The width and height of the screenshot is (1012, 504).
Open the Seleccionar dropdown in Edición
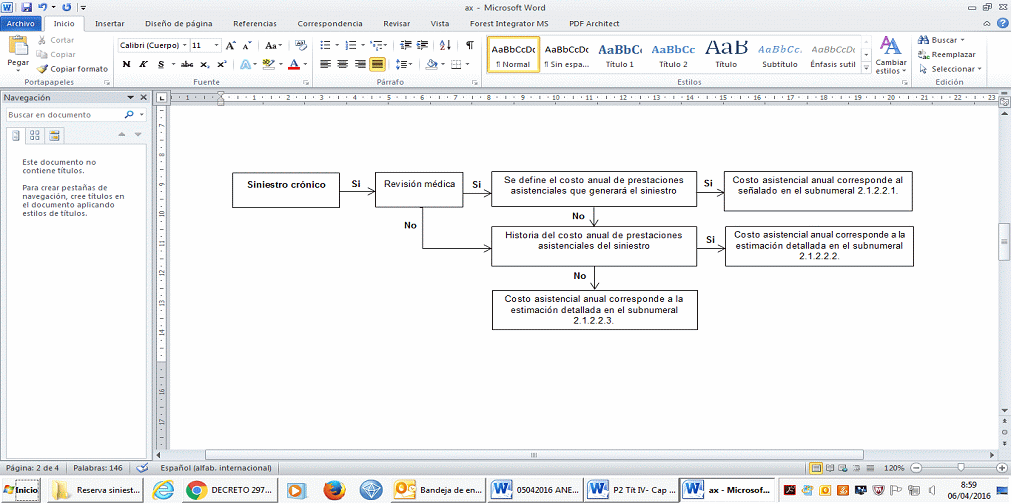click(x=956, y=69)
